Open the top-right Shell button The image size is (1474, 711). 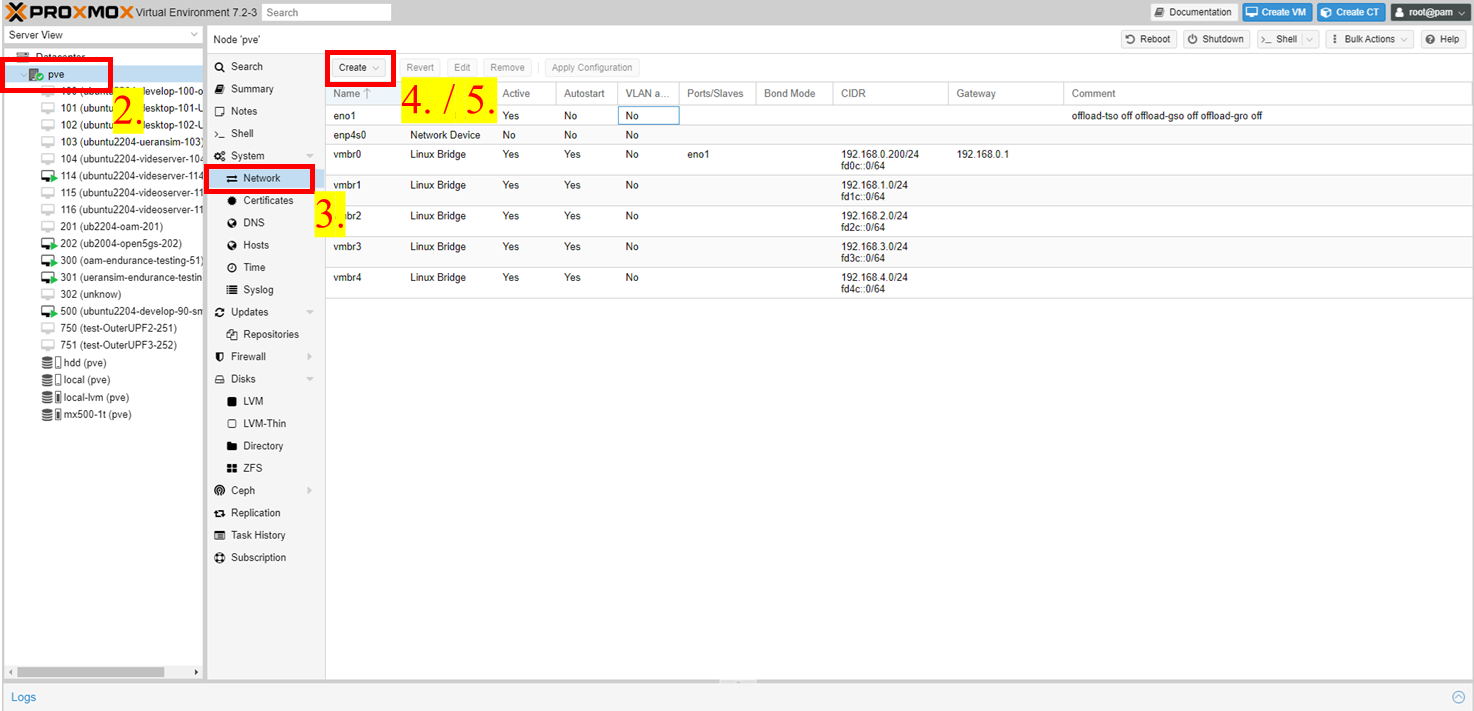point(1278,39)
